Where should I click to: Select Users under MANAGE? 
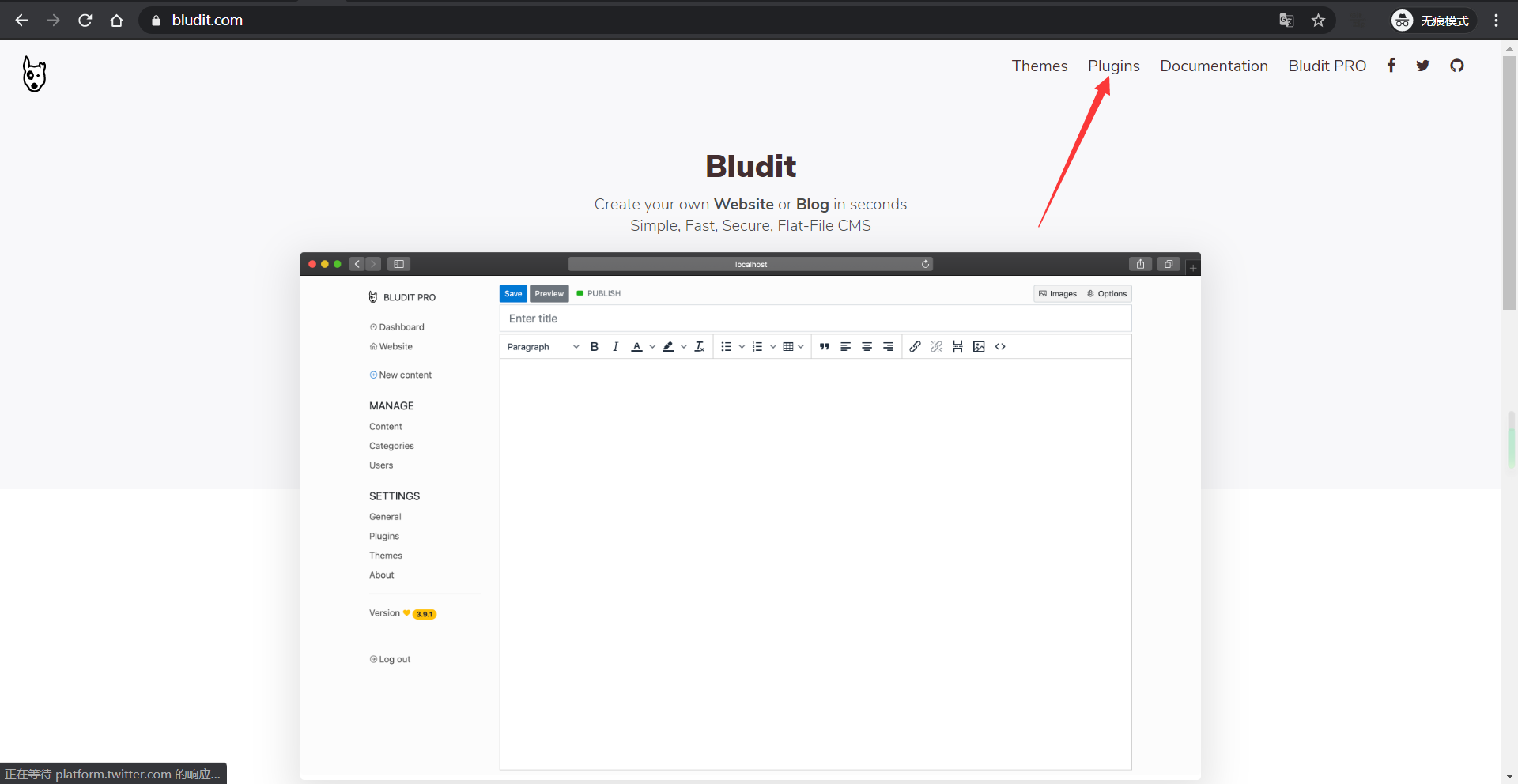[381, 465]
